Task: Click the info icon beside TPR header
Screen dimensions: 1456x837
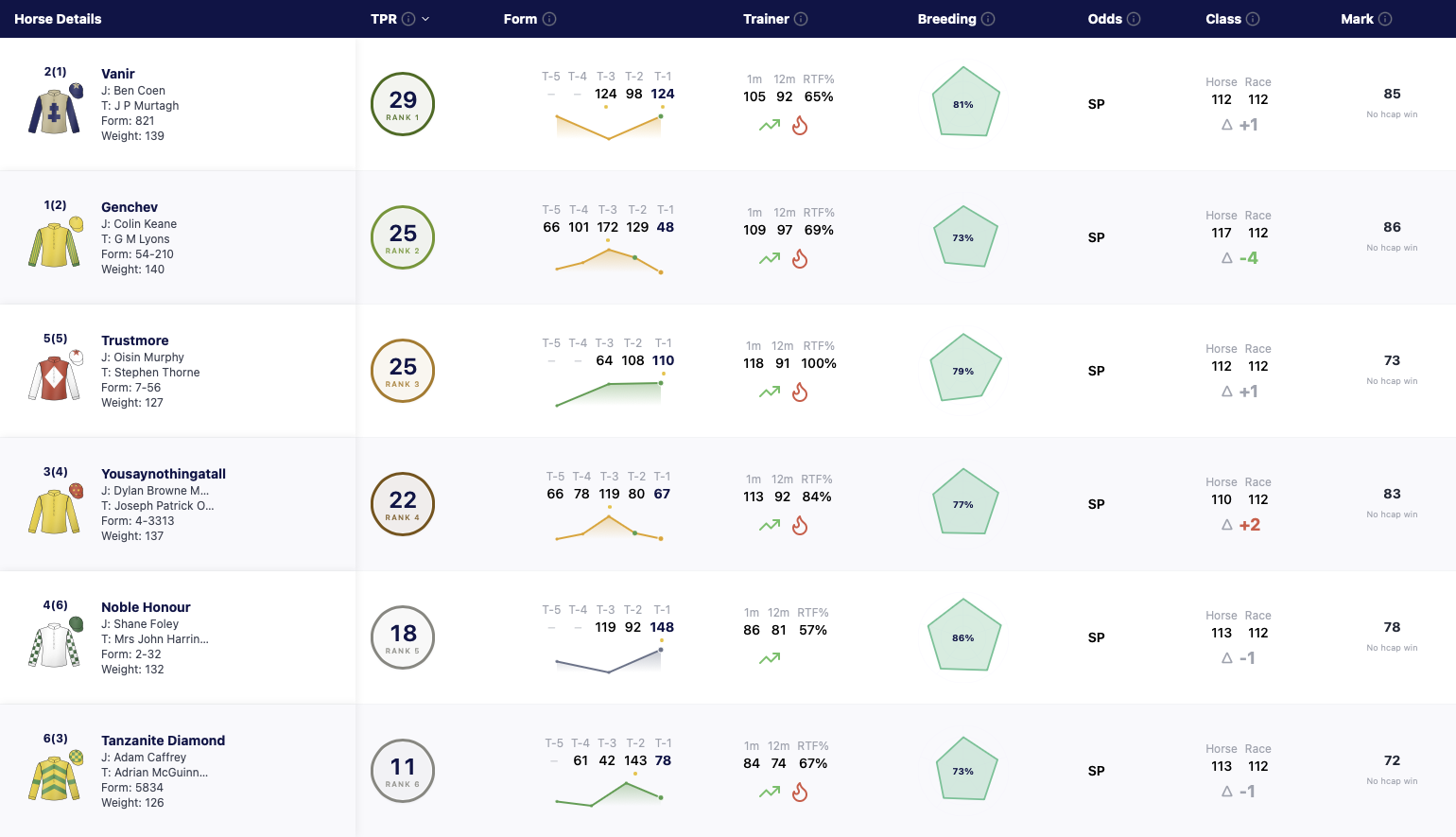Action: 408,19
